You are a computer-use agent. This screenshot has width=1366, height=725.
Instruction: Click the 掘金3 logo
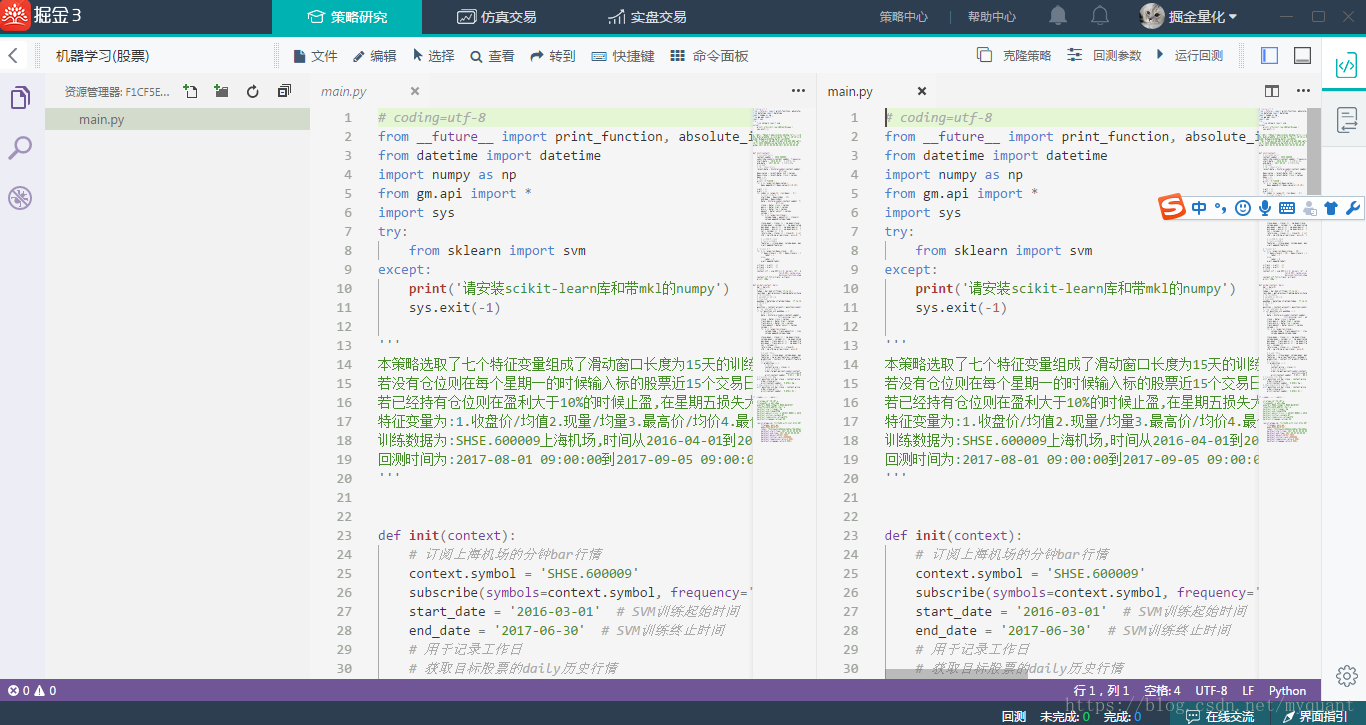pyautogui.click(x=43, y=16)
